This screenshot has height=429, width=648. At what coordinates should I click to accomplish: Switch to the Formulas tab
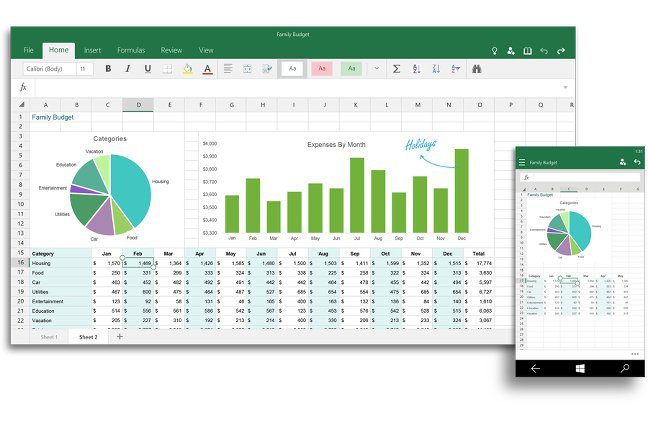pos(130,50)
